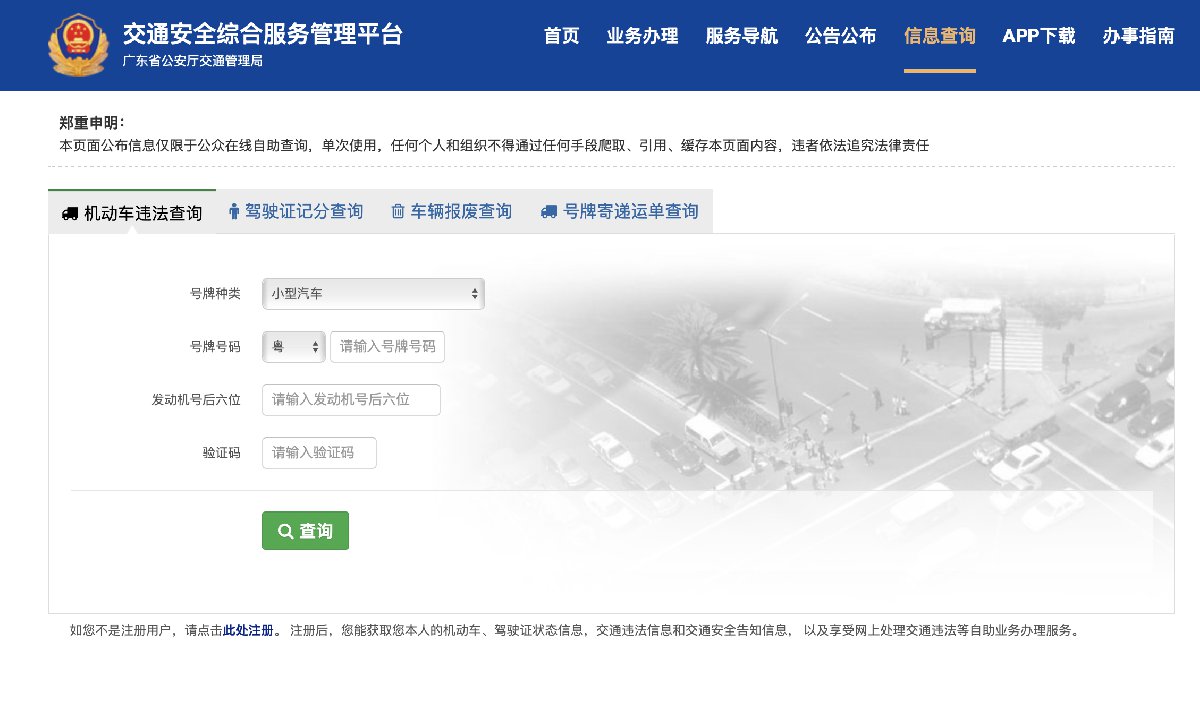Open 业务办理 menu item

[642, 37]
